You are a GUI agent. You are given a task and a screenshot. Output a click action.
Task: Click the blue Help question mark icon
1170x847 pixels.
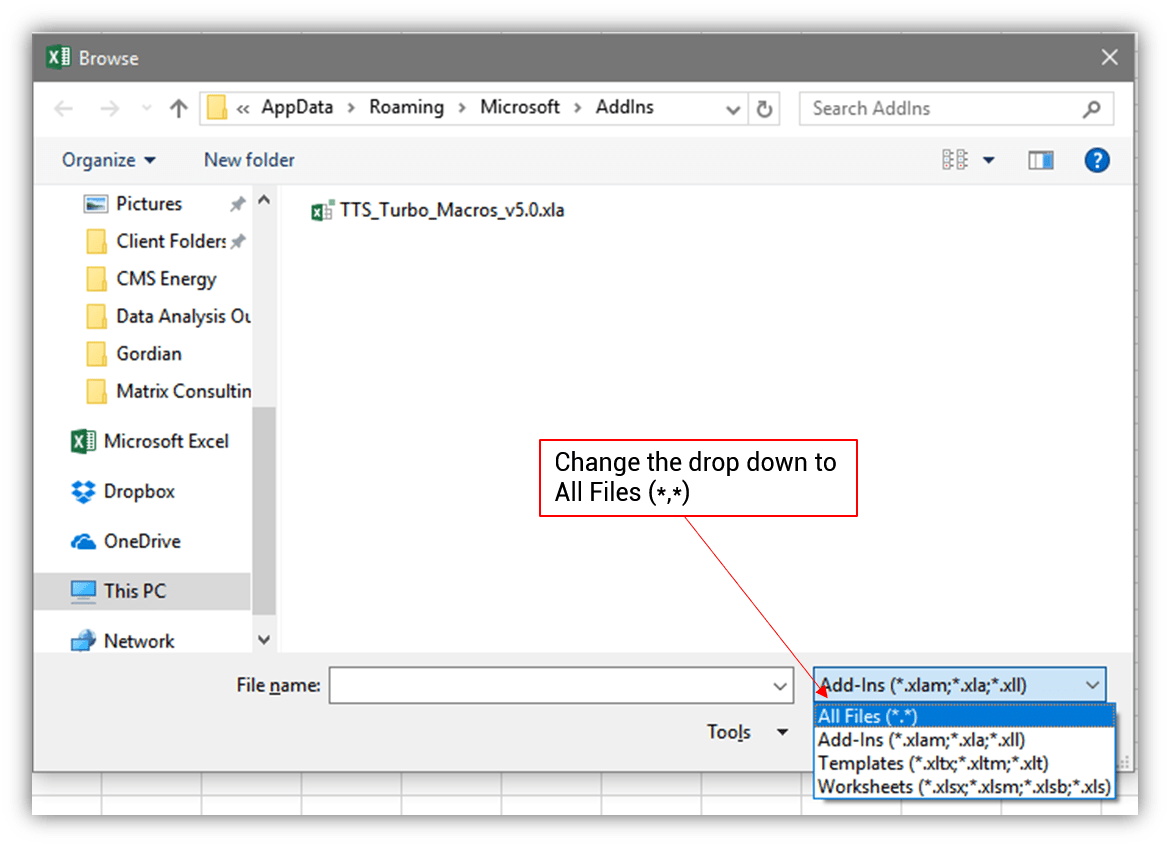point(1096,160)
